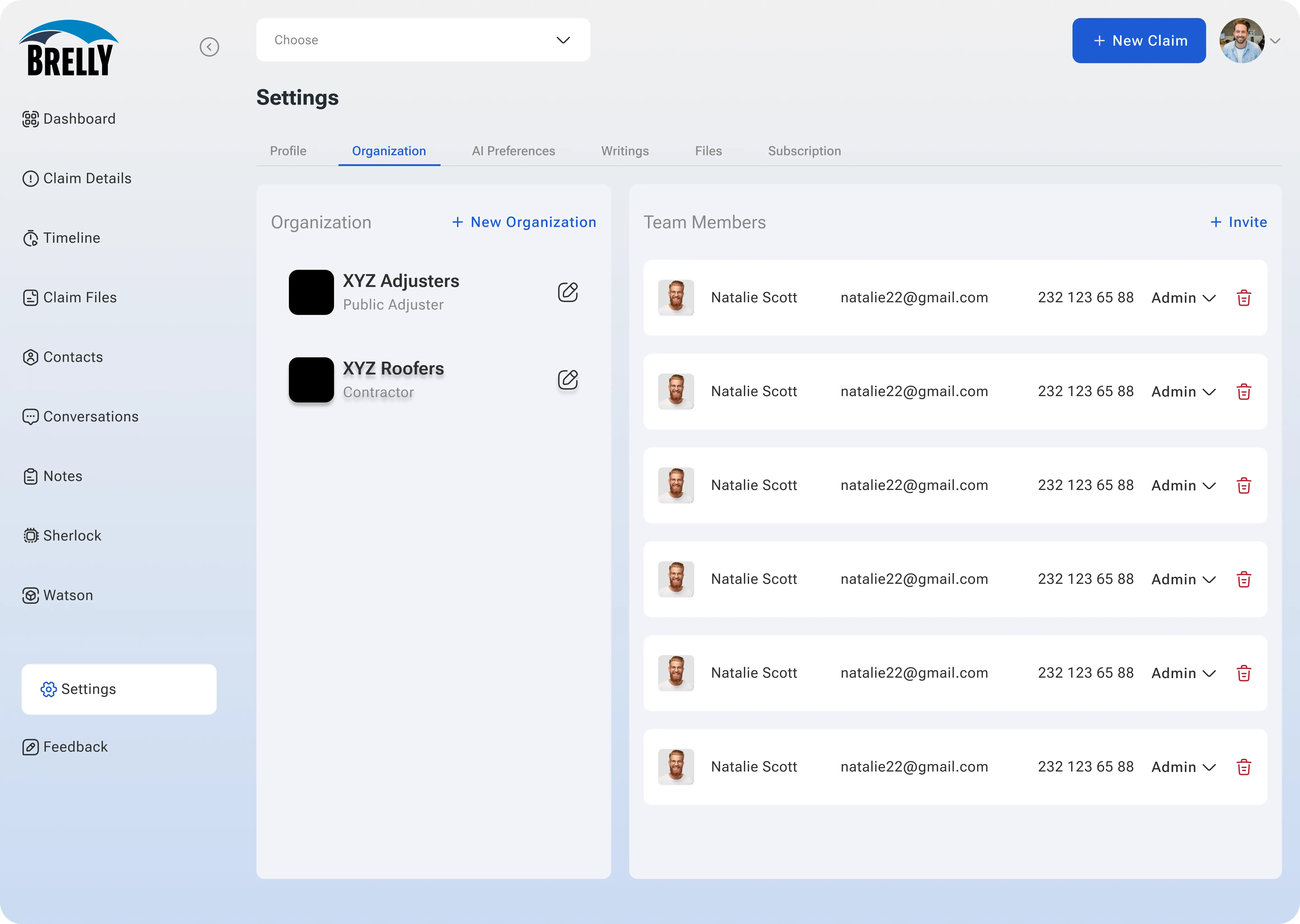This screenshot has height=924, width=1300.
Task: Delete the third team member row
Action: 1244,486
